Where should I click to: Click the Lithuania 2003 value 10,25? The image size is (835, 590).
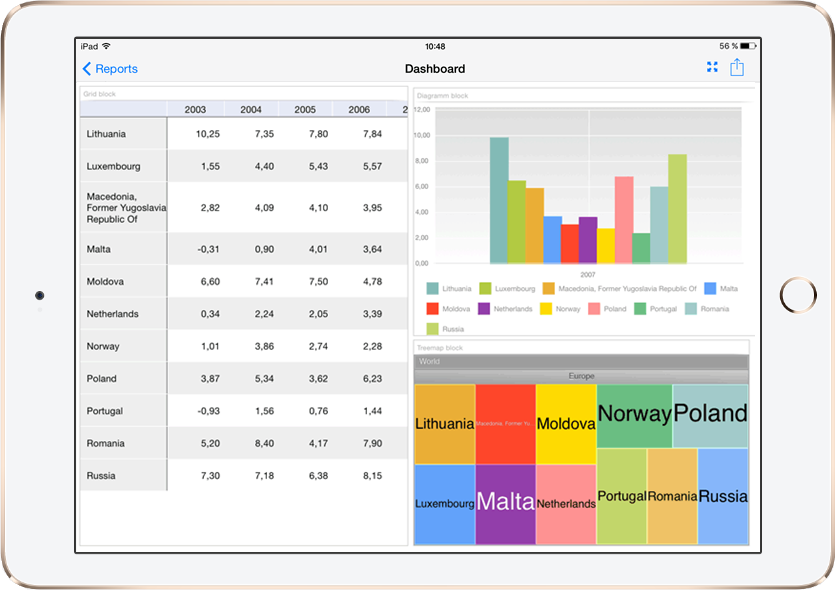pos(208,134)
